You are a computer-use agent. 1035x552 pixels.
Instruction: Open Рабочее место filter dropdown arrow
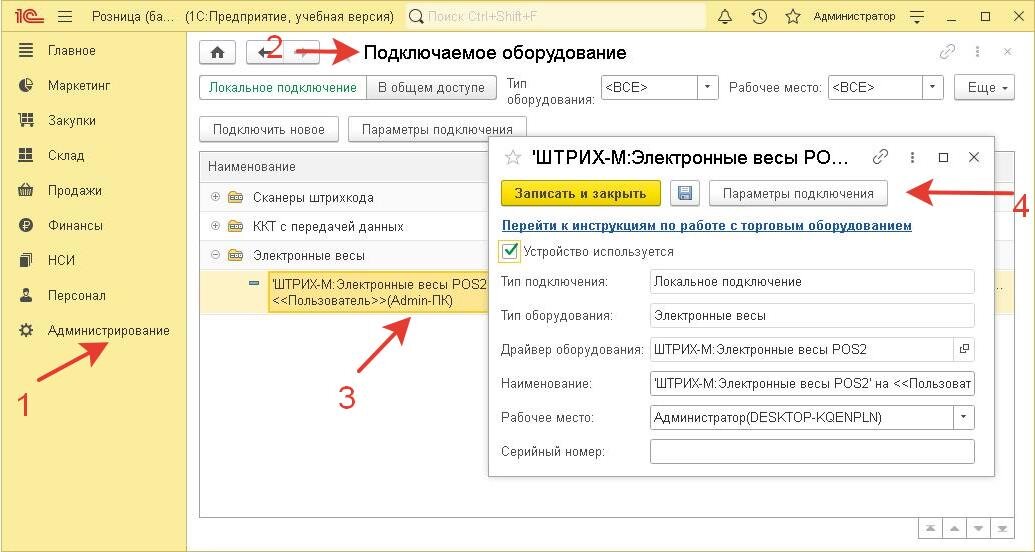[x=933, y=87]
